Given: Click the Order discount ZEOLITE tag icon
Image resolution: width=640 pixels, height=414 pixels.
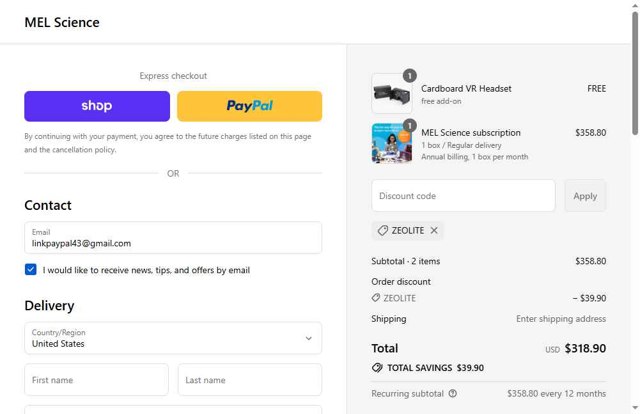Looking at the screenshot, I should (376, 298).
